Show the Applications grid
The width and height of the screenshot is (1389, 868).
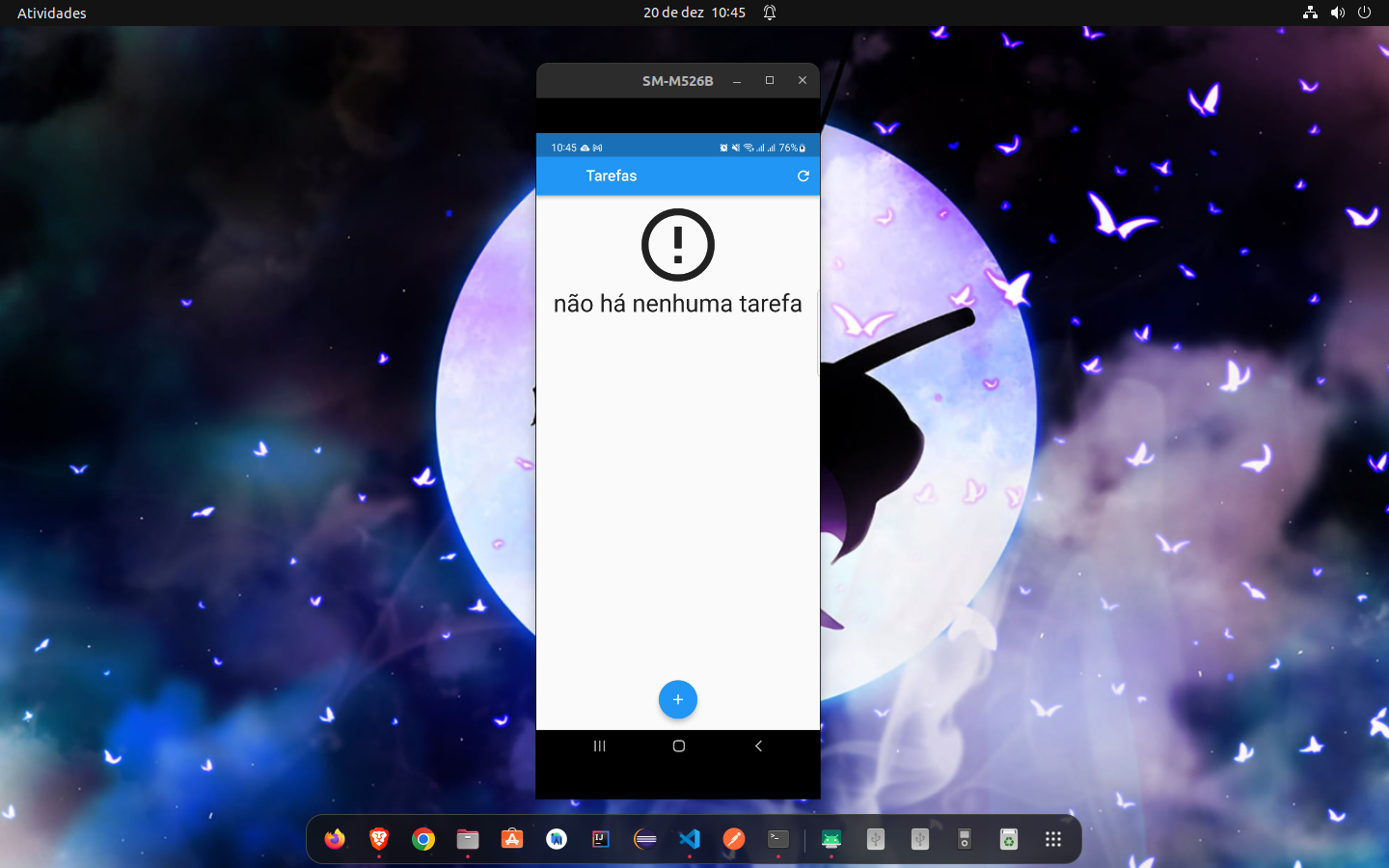pos(1052,839)
